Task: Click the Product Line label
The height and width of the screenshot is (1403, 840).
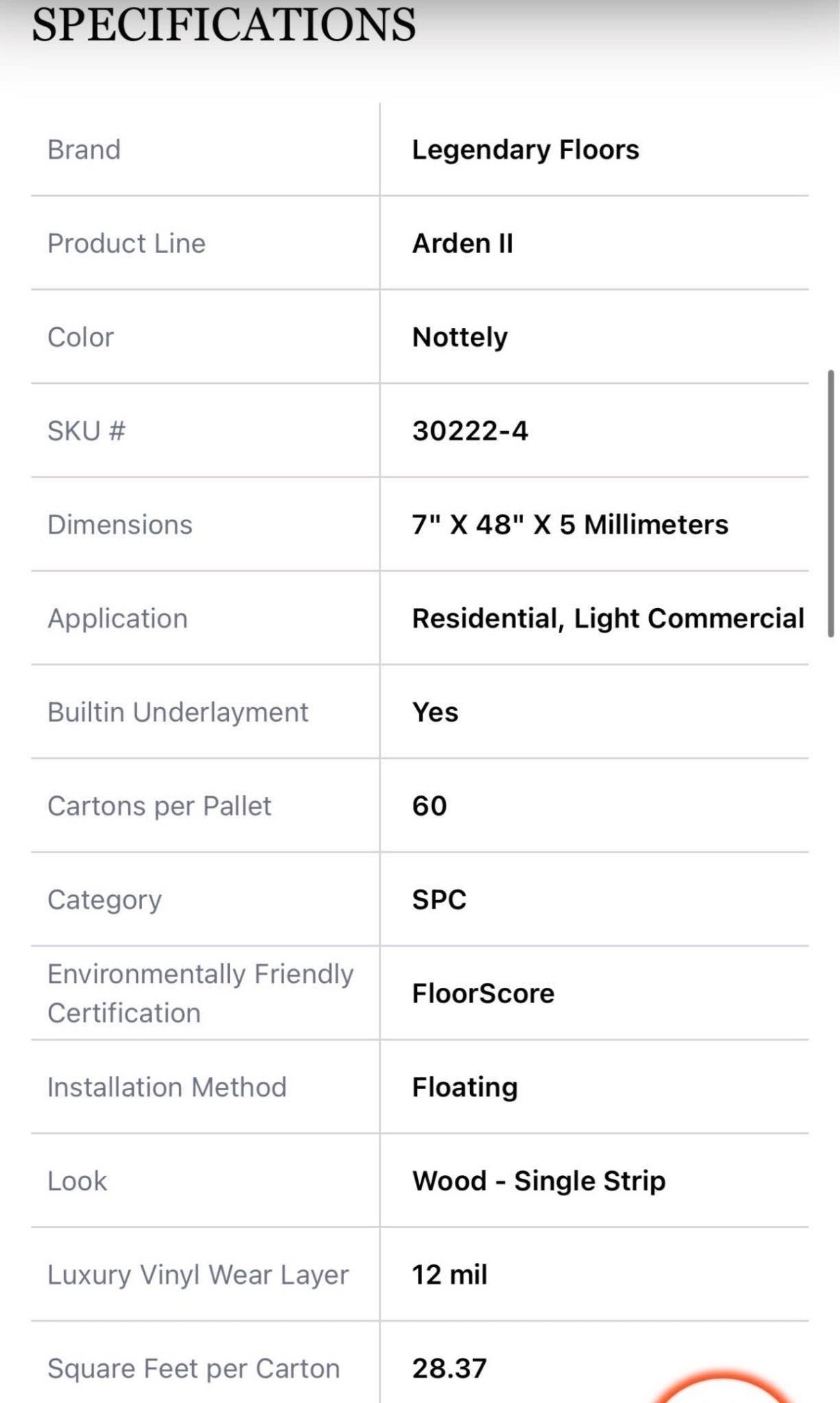Action: tap(127, 244)
